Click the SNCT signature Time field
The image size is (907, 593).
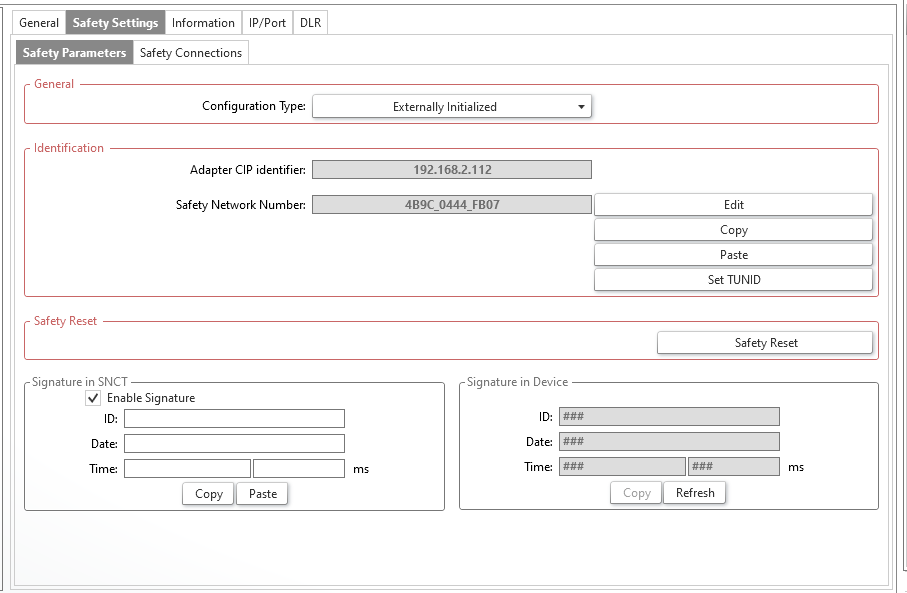click(x=187, y=468)
